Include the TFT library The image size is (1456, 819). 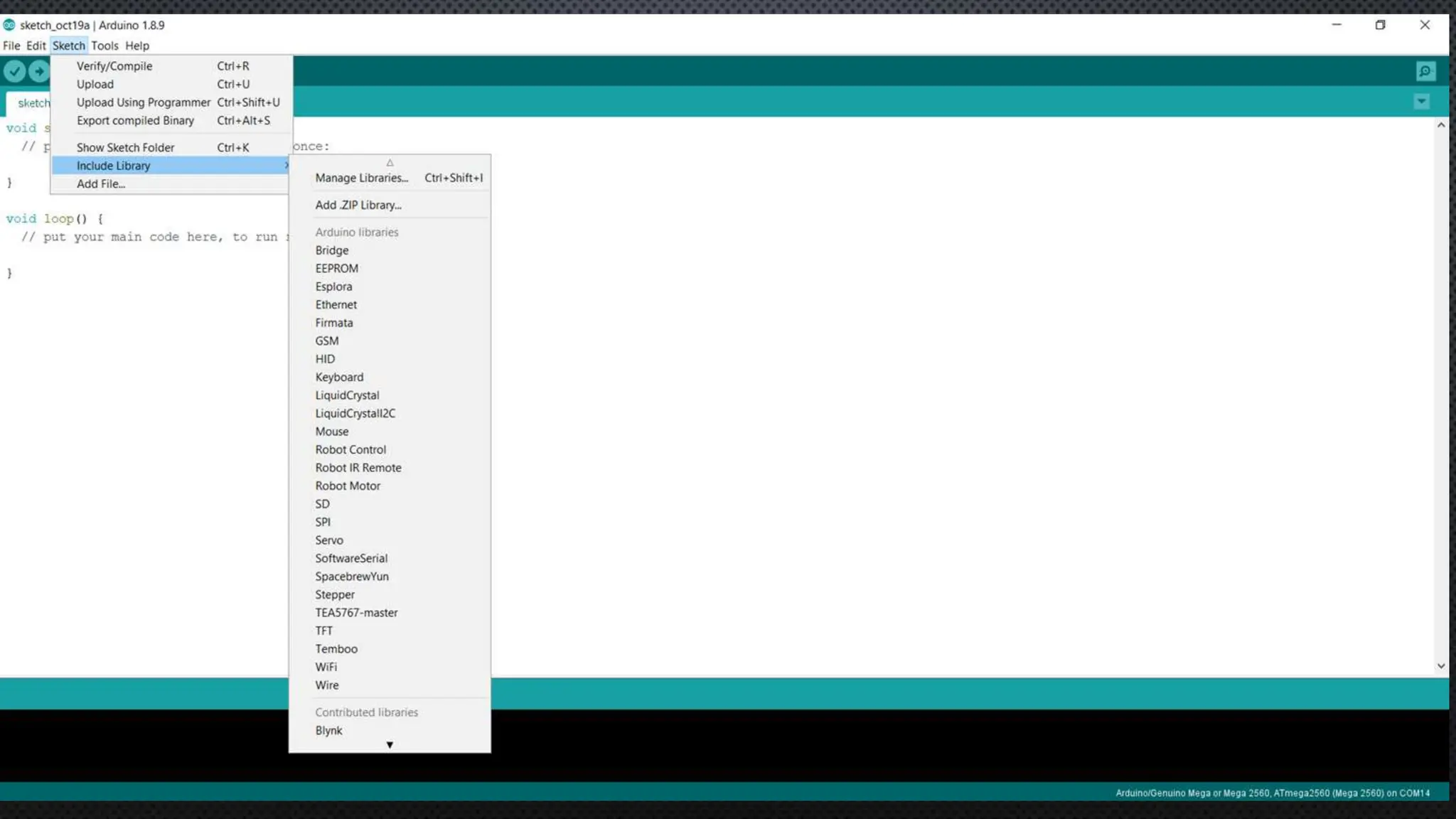390,631
